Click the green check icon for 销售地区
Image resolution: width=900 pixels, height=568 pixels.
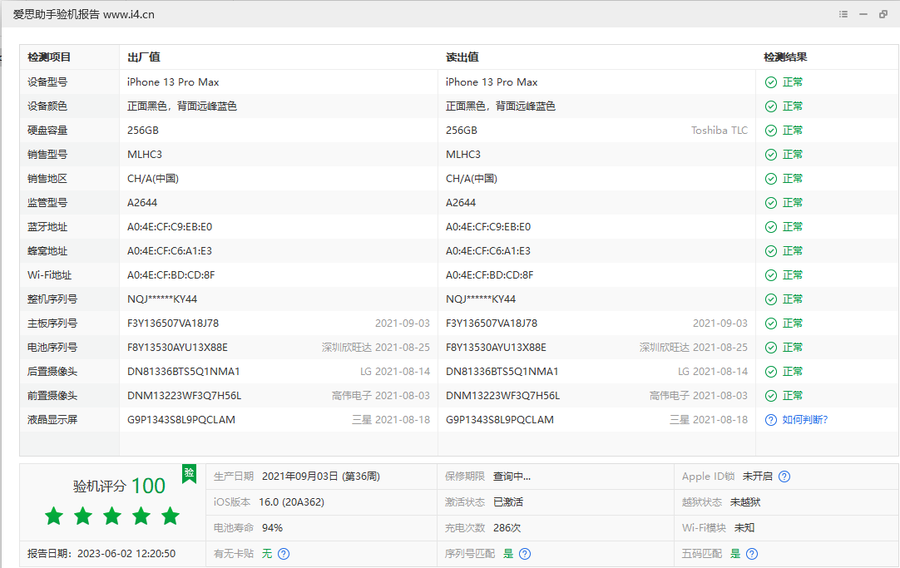click(771, 179)
